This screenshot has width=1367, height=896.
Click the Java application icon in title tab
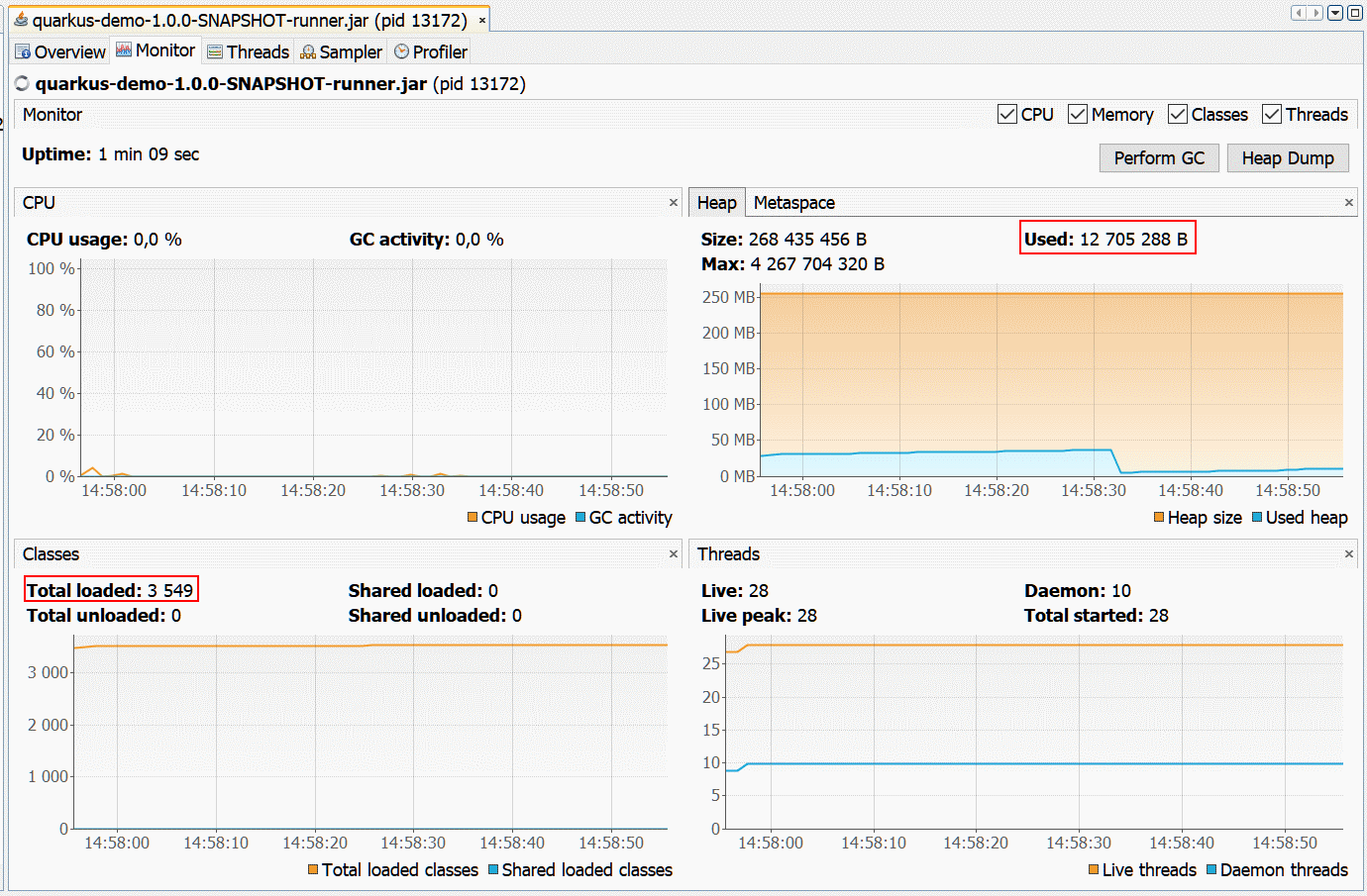(x=21, y=20)
